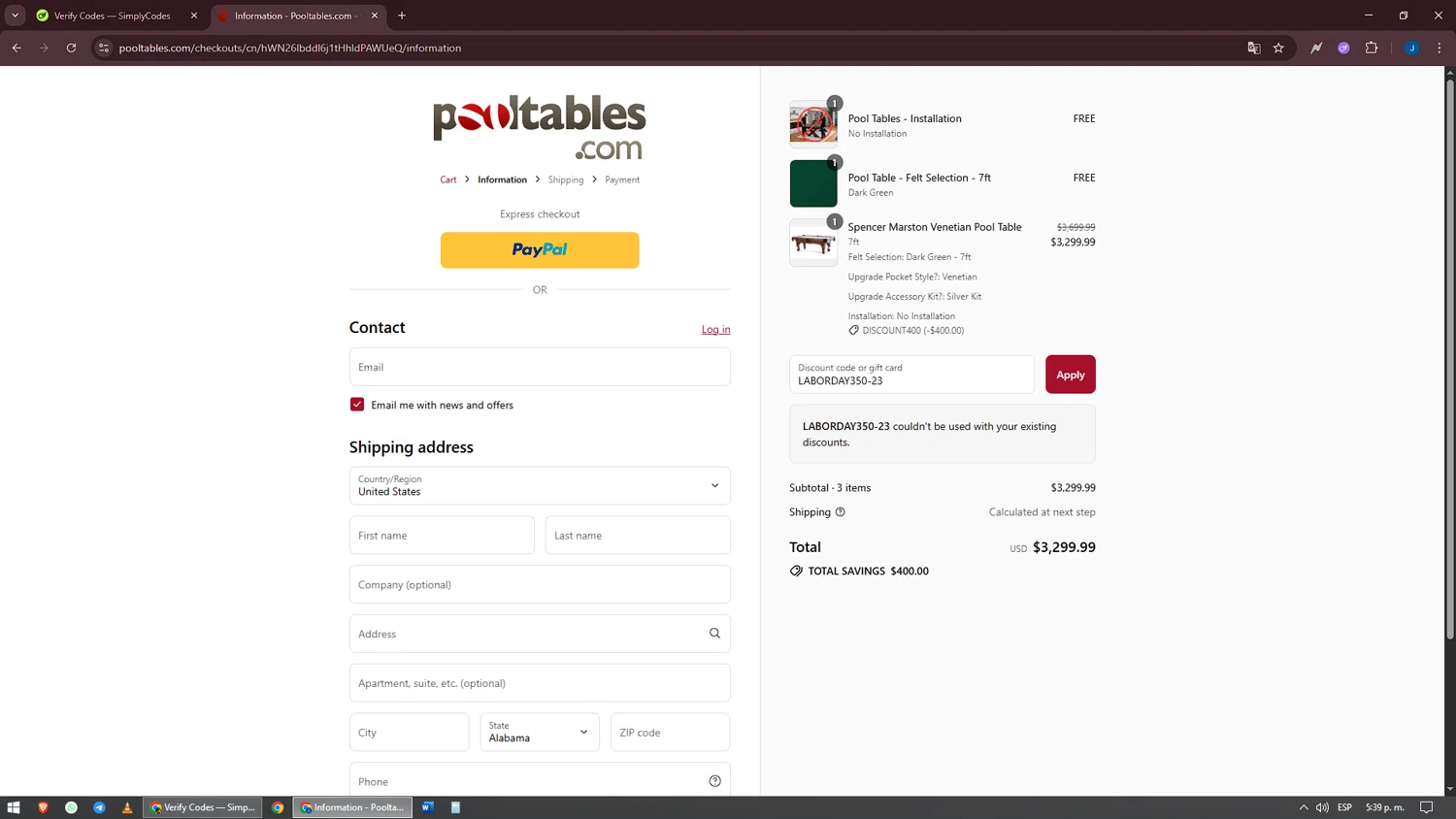Click the purple extension icon in toolbar
Screen dimensions: 1456x819
[x=1343, y=48]
